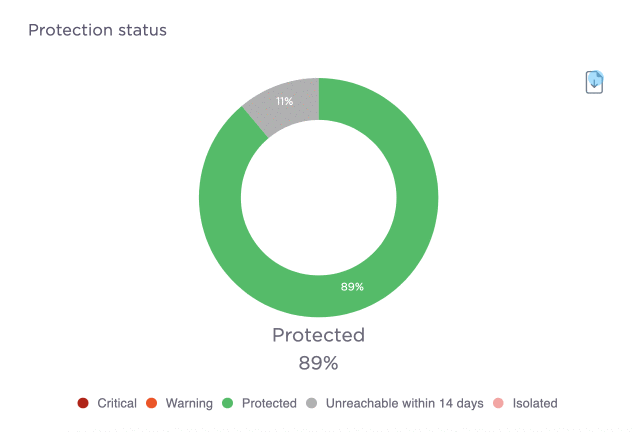Click the red Critical legend dot
This screenshot has height=432, width=632.
coord(83,403)
